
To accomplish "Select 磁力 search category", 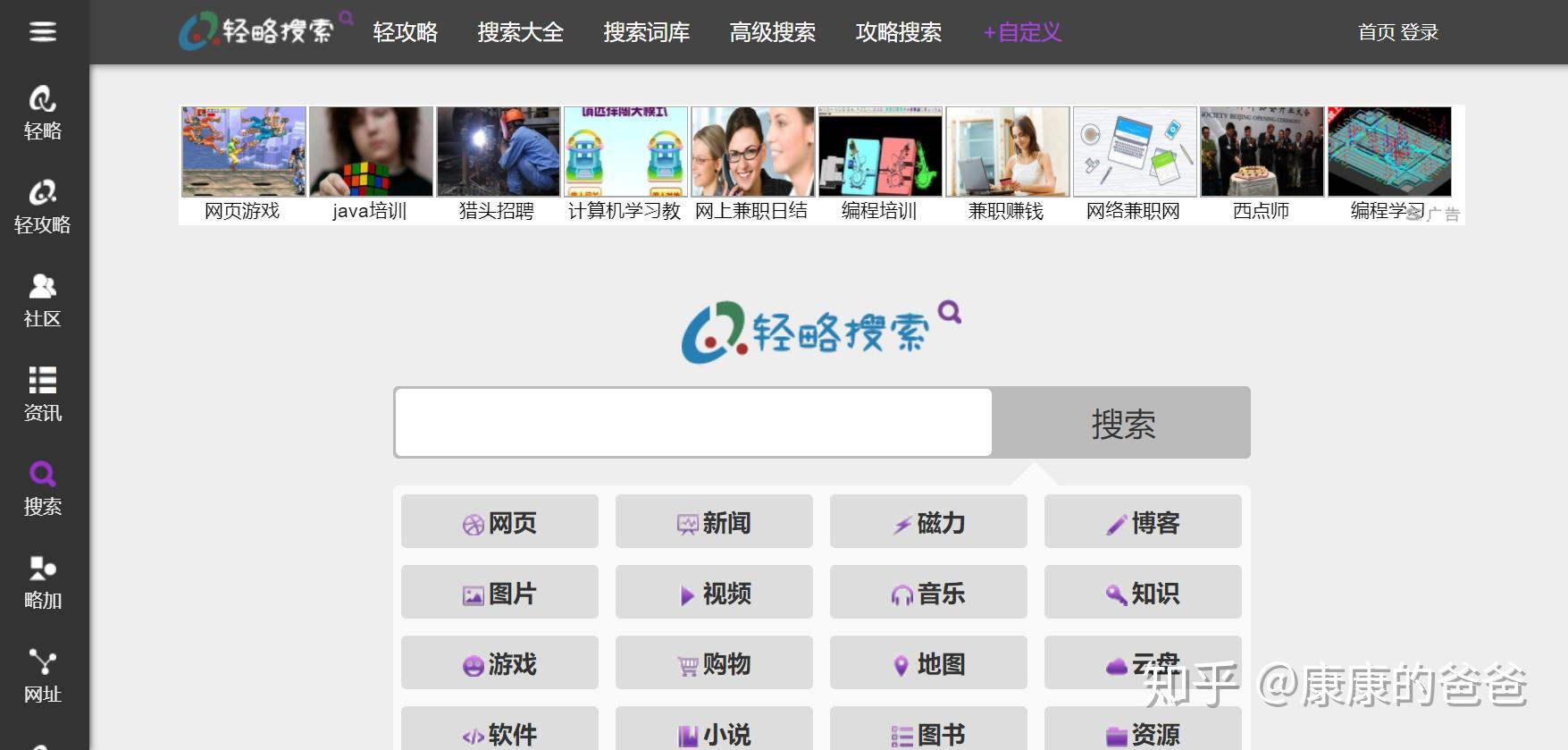I will [x=928, y=521].
